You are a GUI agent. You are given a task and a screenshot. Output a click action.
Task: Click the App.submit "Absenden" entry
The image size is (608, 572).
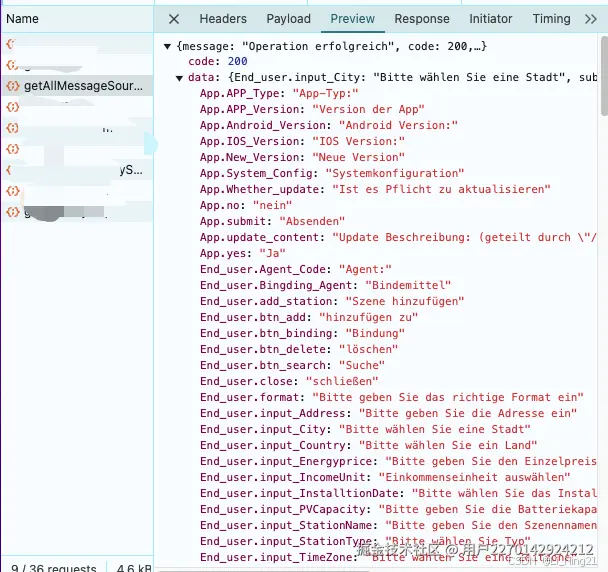point(272,221)
